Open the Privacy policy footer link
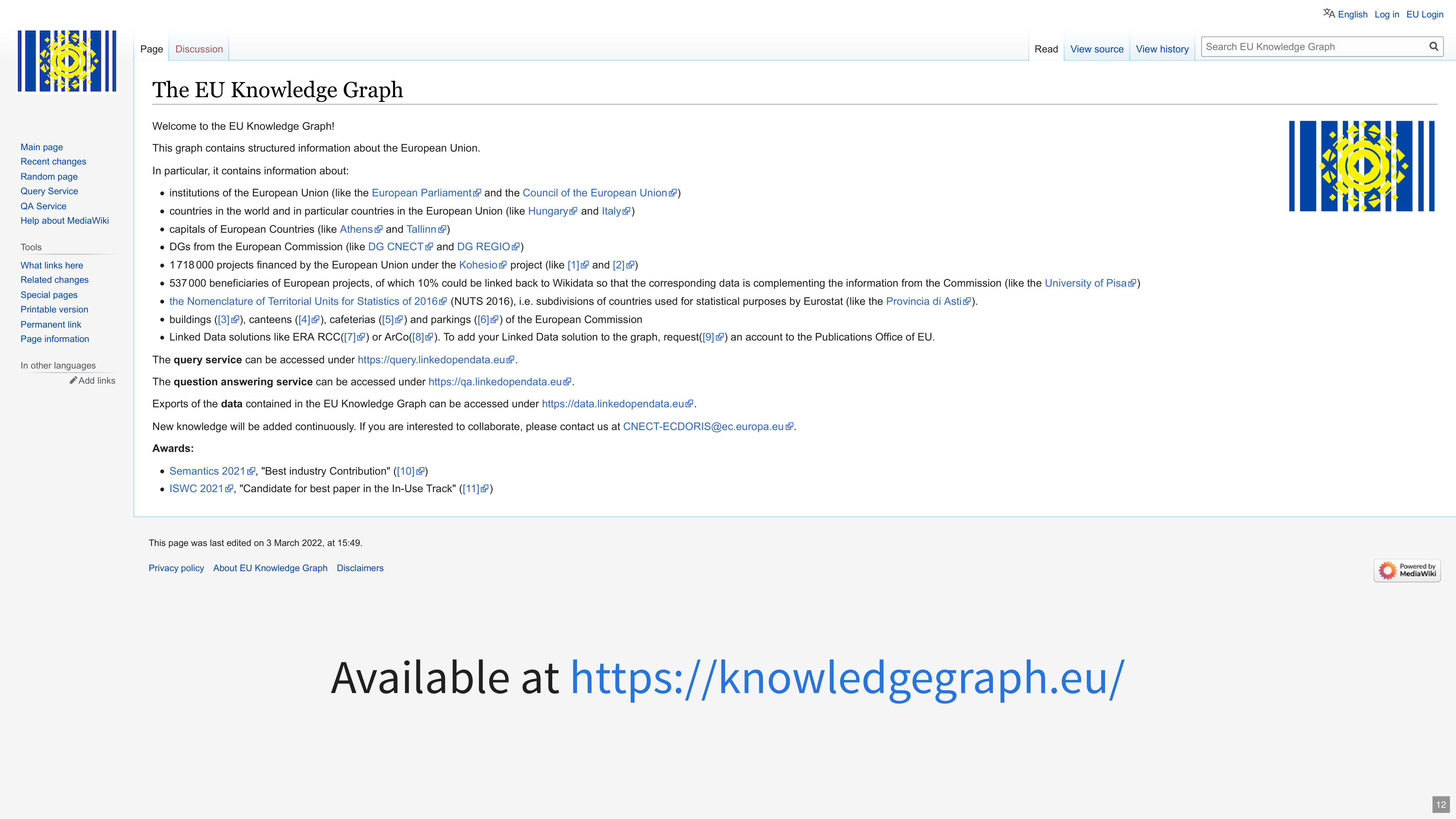Viewport: 1456px width, 819px height. [x=176, y=567]
